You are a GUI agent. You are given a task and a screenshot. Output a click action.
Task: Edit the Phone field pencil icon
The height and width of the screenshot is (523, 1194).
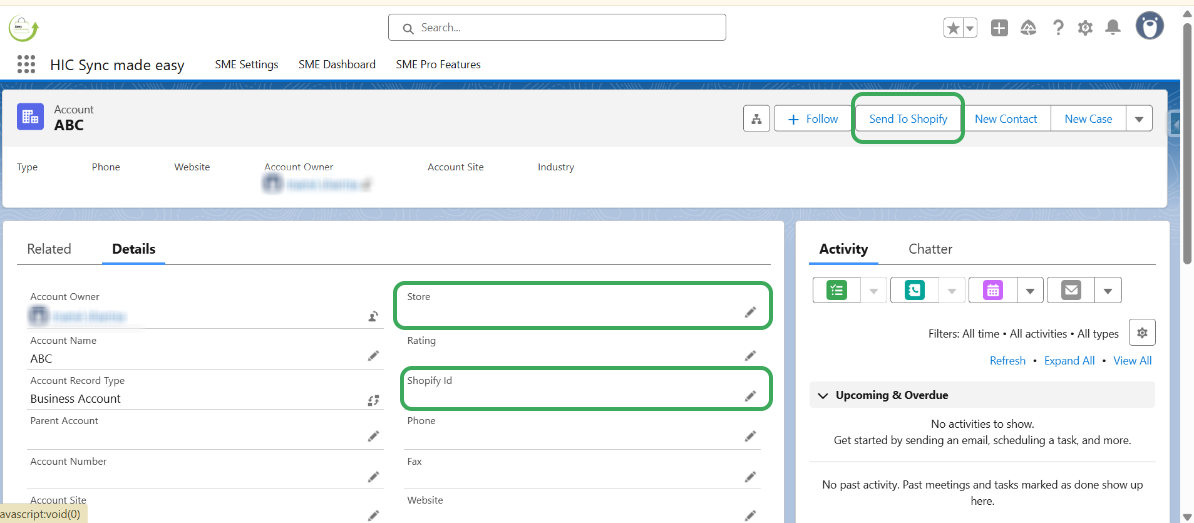(750, 435)
